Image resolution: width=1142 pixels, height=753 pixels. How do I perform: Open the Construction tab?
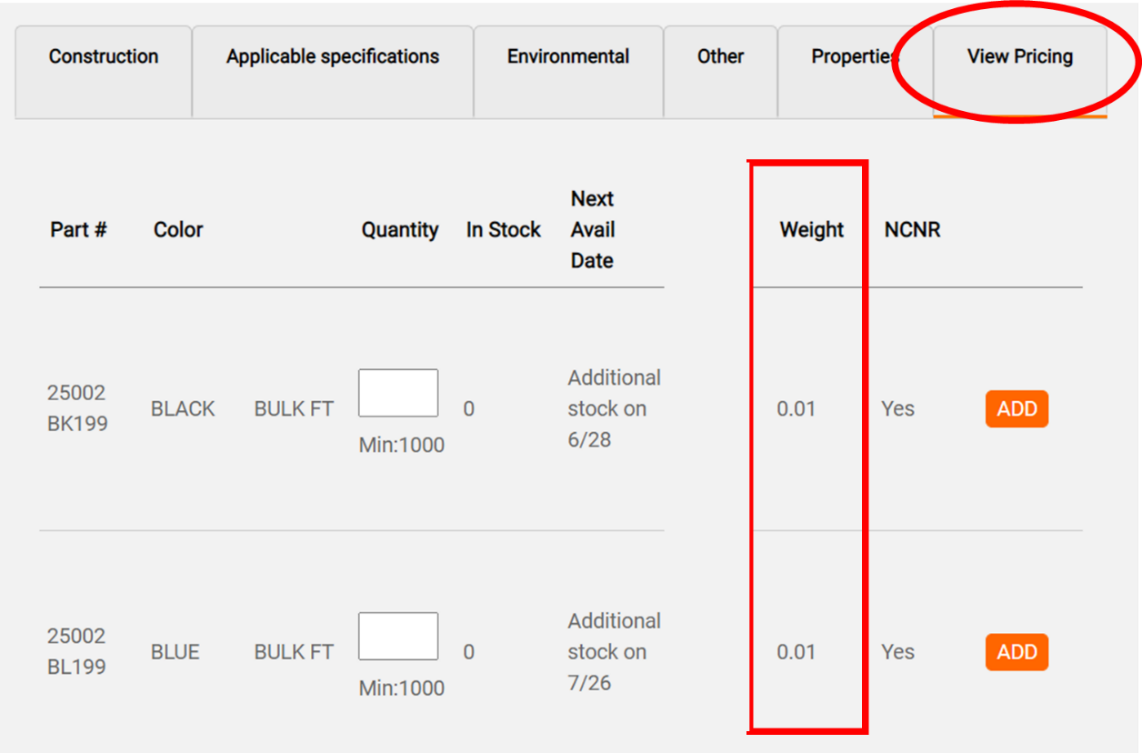(x=103, y=58)
